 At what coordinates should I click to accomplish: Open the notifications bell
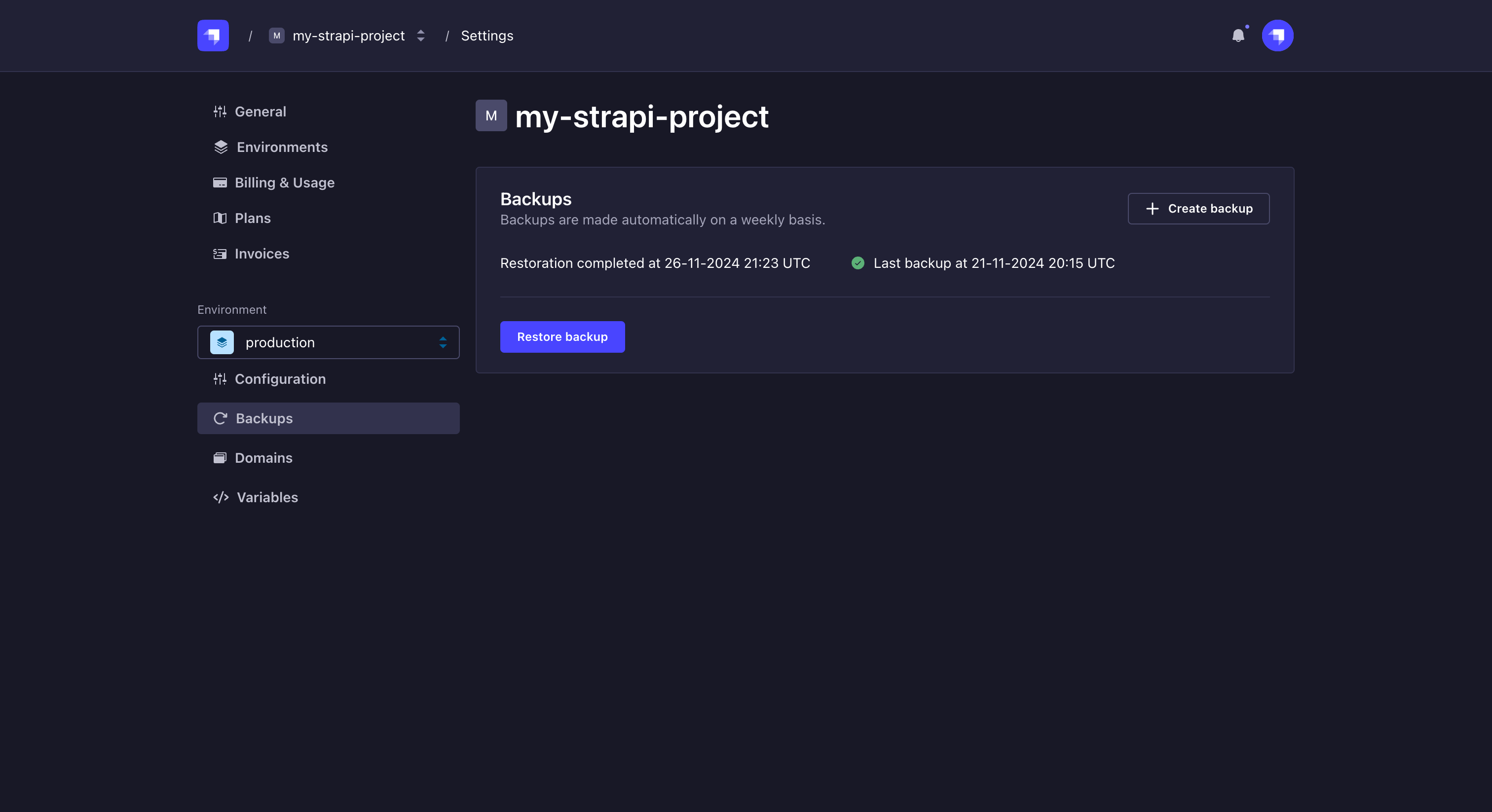click(x=1238, y=36)
